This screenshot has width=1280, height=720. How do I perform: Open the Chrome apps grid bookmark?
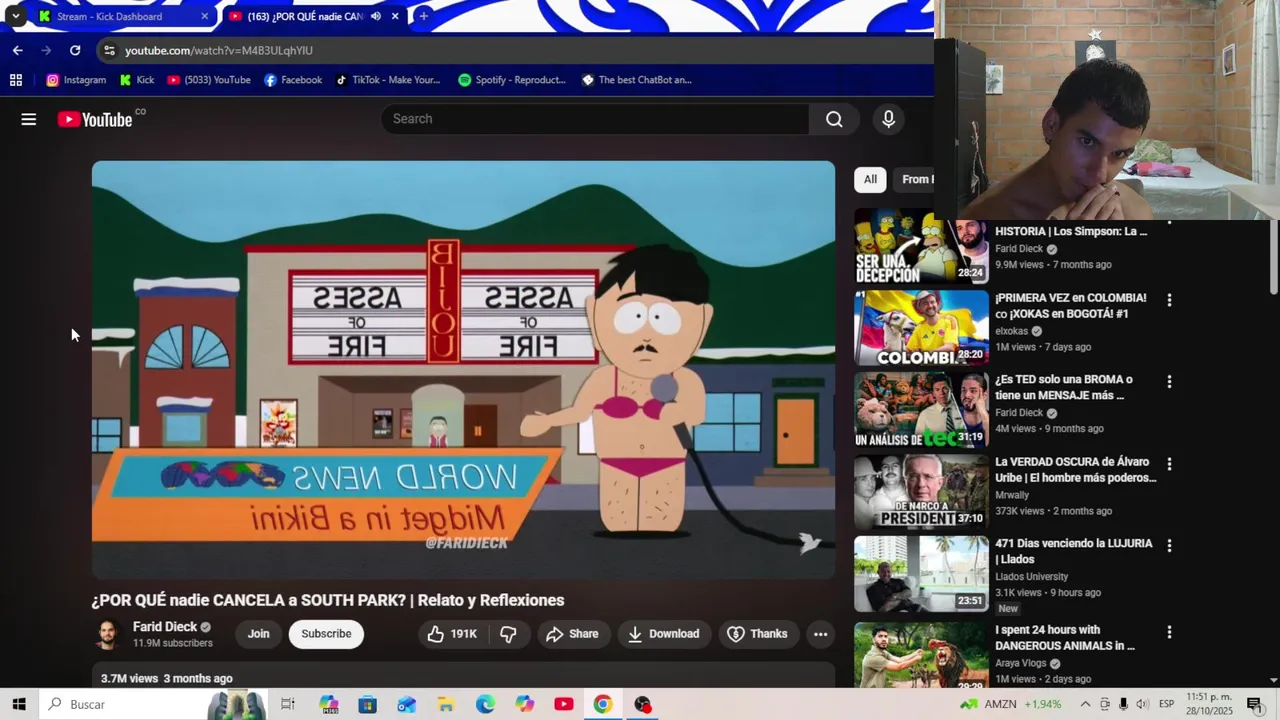click(16, 80)
